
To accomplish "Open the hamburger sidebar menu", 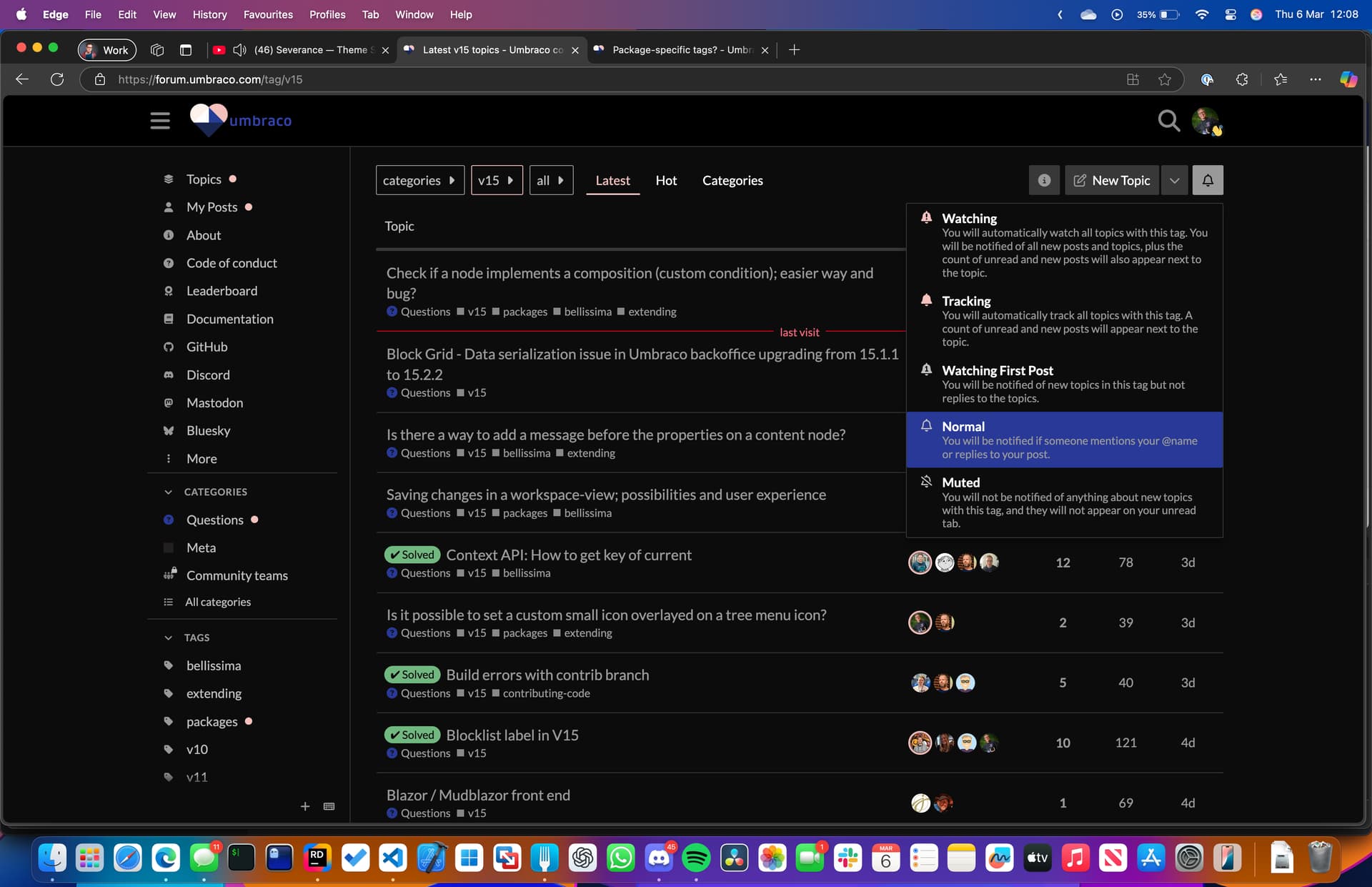I will 160,121.
